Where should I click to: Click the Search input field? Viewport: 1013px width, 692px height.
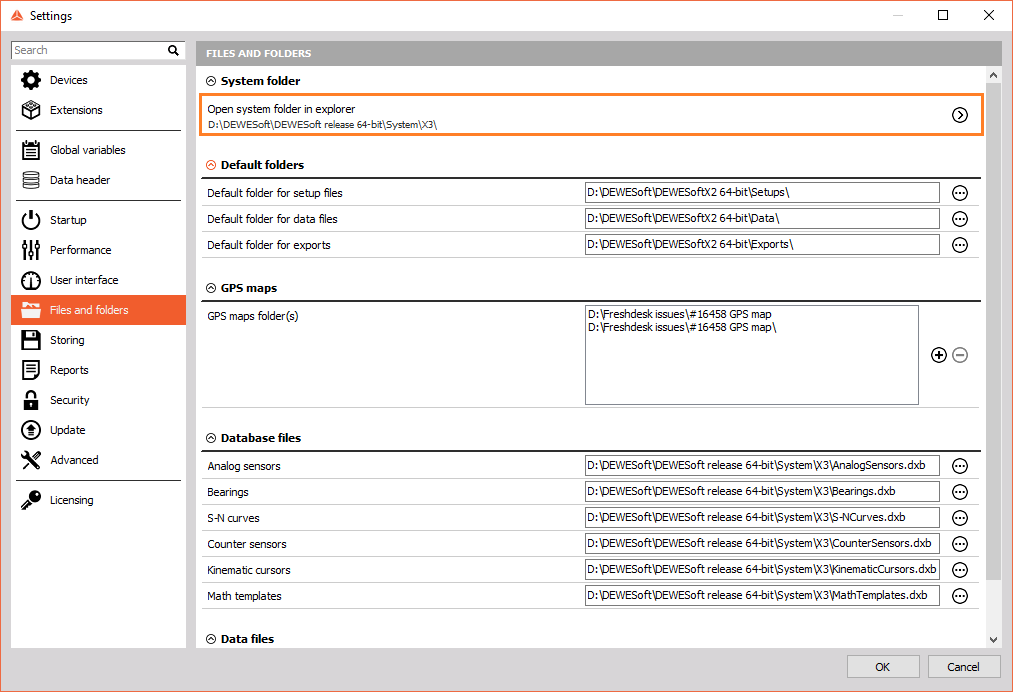coord(89,50)
